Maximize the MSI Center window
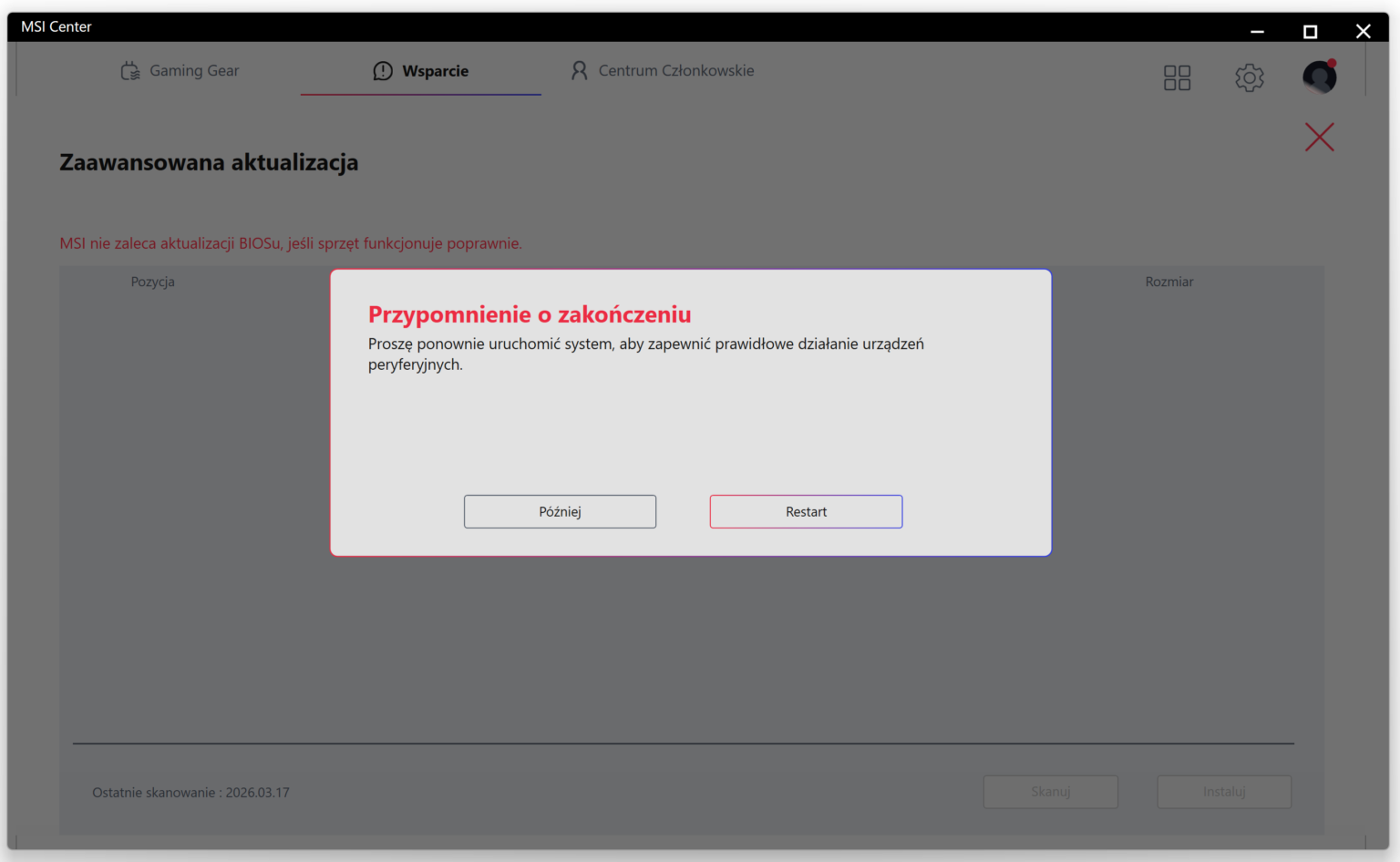1400x862 pixels. pyautogui.click(x=1310, y=32)
